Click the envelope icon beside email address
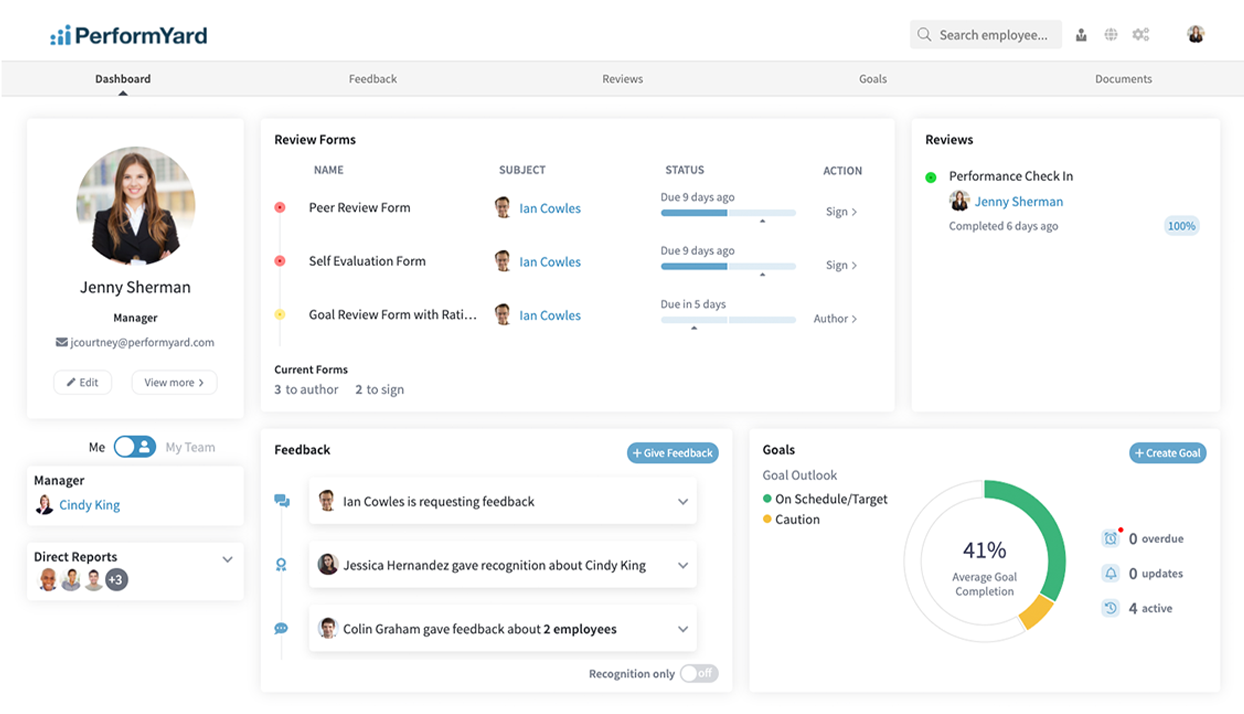This screenshot has height=714, width=1244. pos(62,342)
